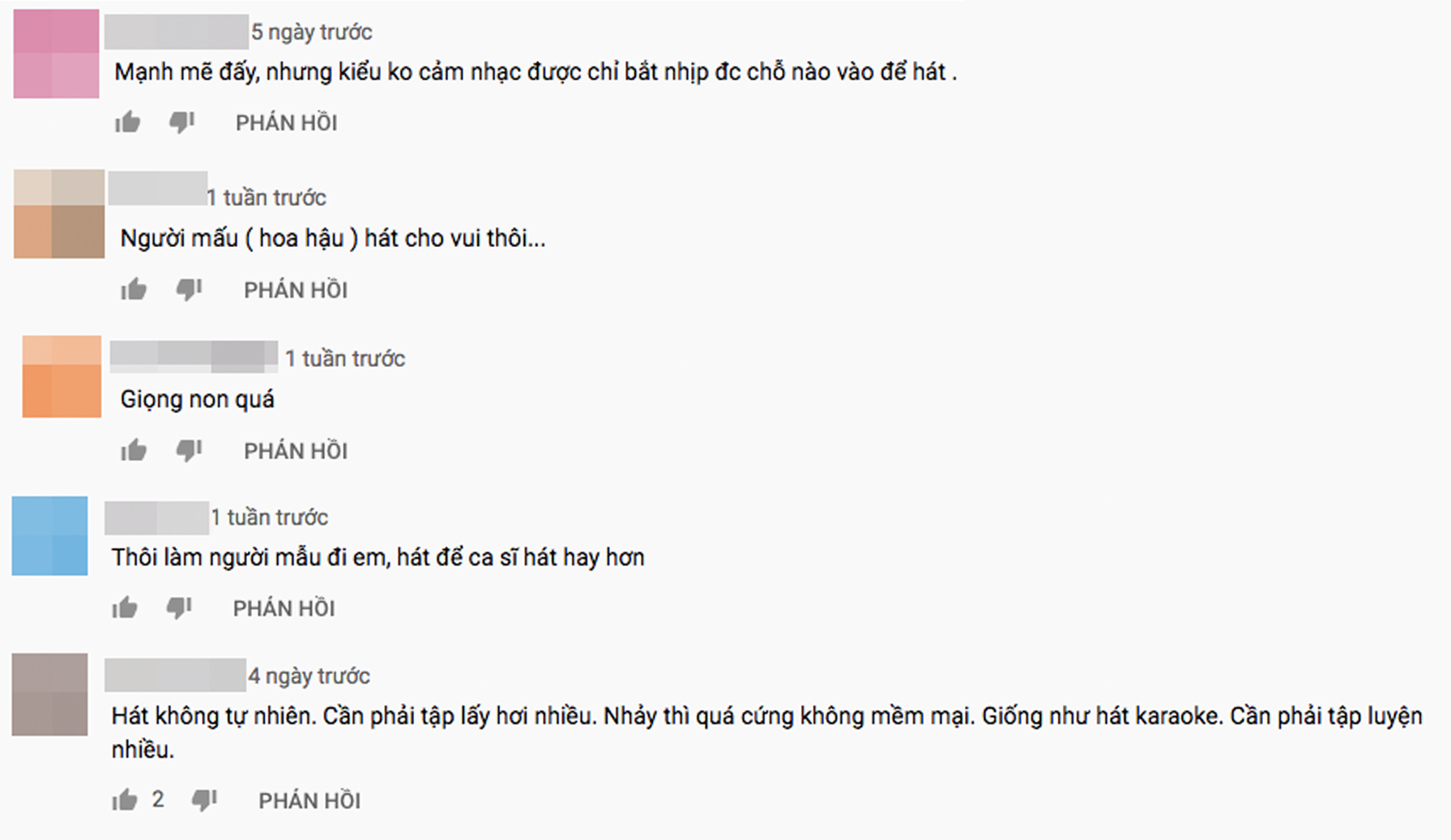Dislike the 'Giọng non quá' comment
Viewport: 1451px width, 840px height.
(x=189, y=450)
